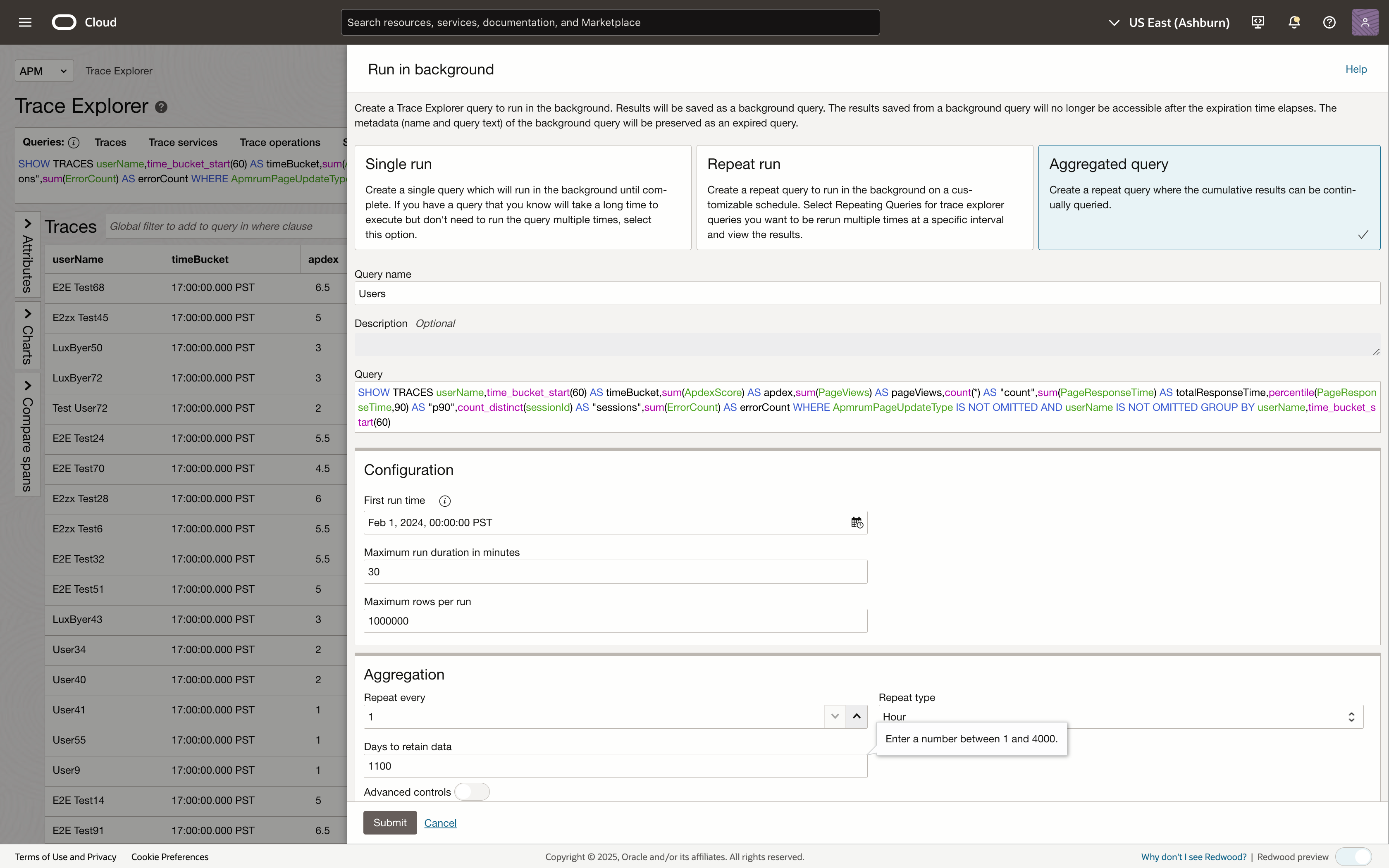Select the Single run option card

click(x=522, y=197)
